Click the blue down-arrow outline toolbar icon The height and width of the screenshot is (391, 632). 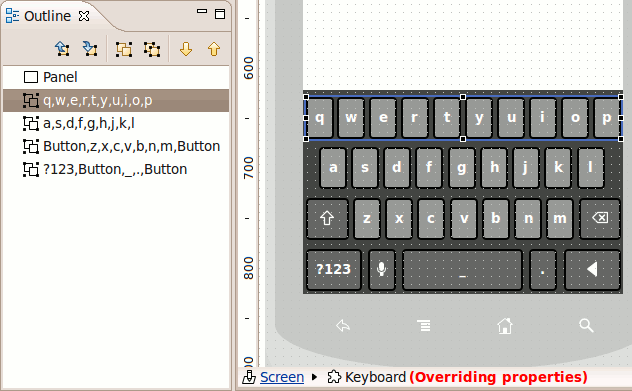click(90, 49)
